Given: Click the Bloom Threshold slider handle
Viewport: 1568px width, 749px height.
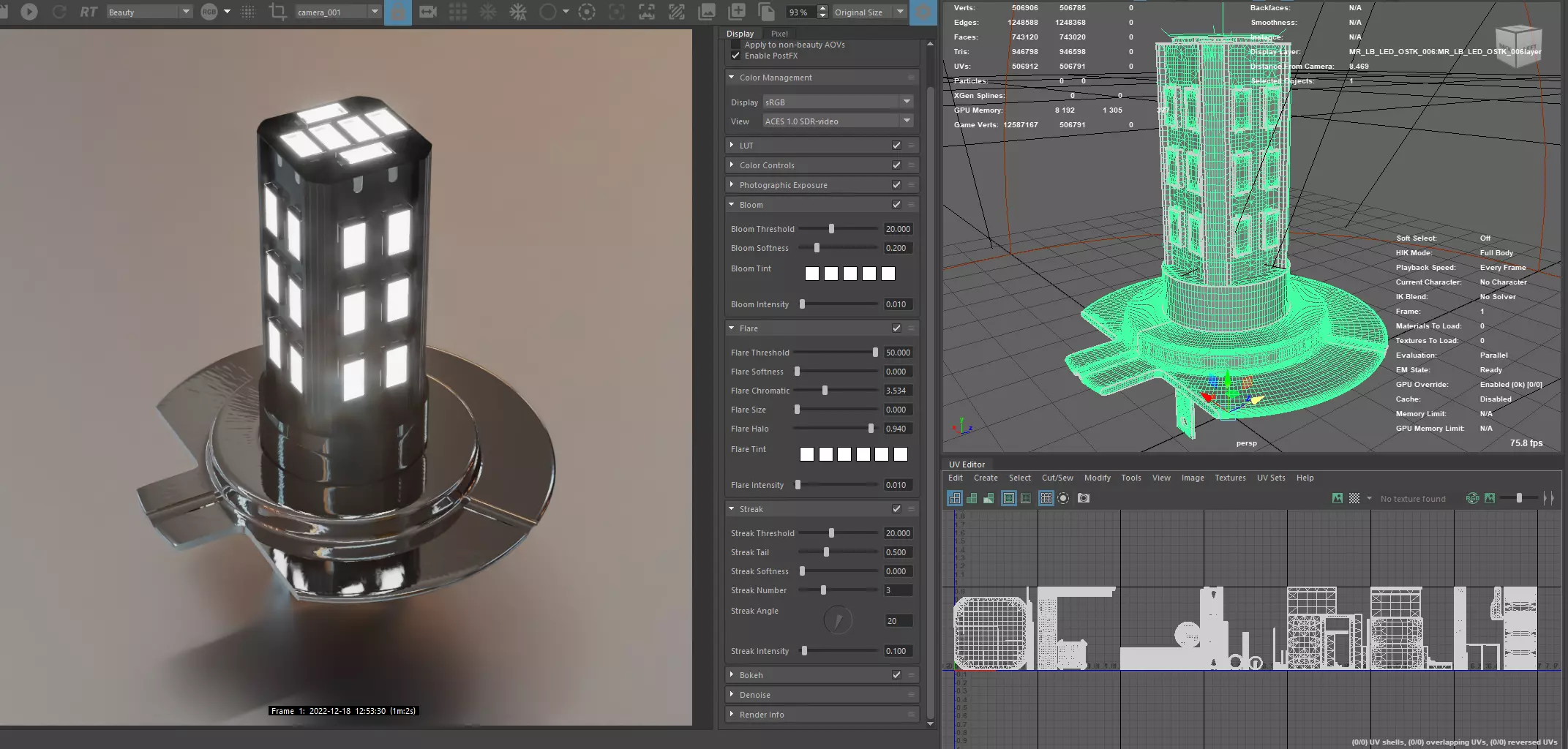Looking at the screenshot, I should point(831,229).
